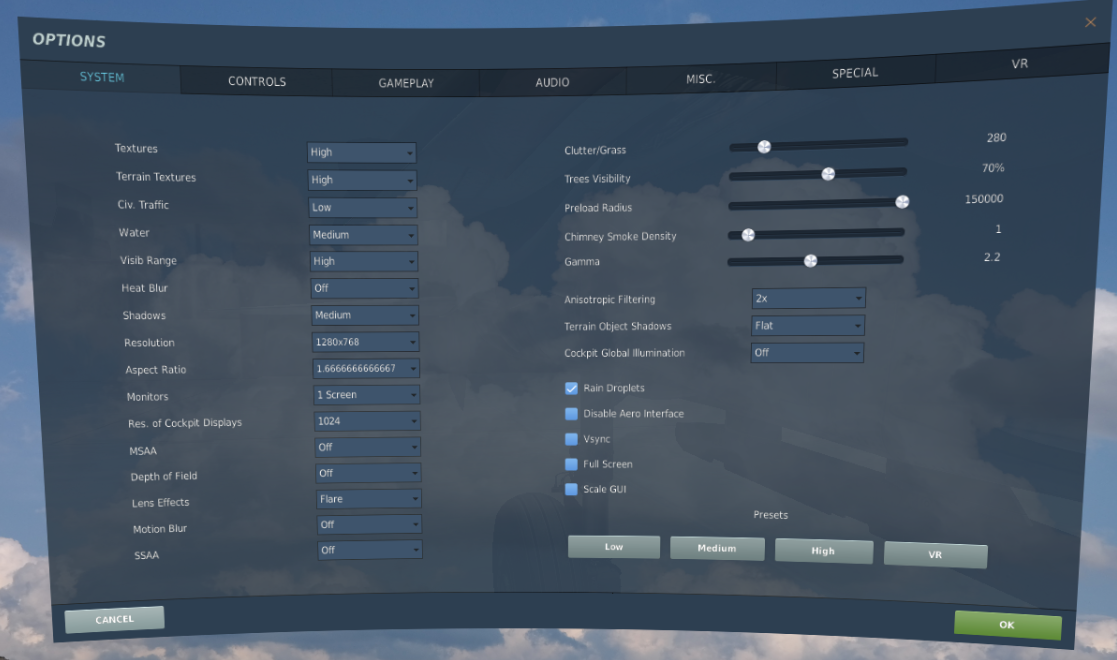Expand the Terrain Object Shadows dropdown

click(808, 326)
